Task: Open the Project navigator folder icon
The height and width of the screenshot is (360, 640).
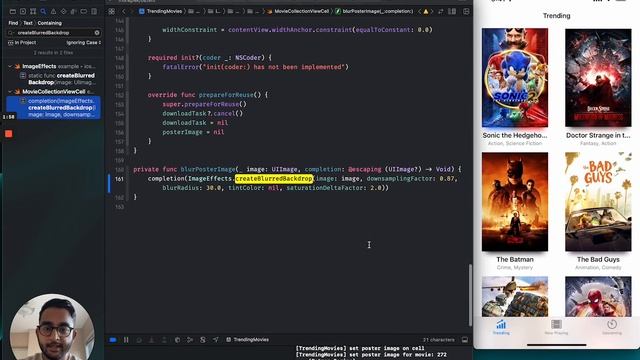Action: [x=13, y=11]
